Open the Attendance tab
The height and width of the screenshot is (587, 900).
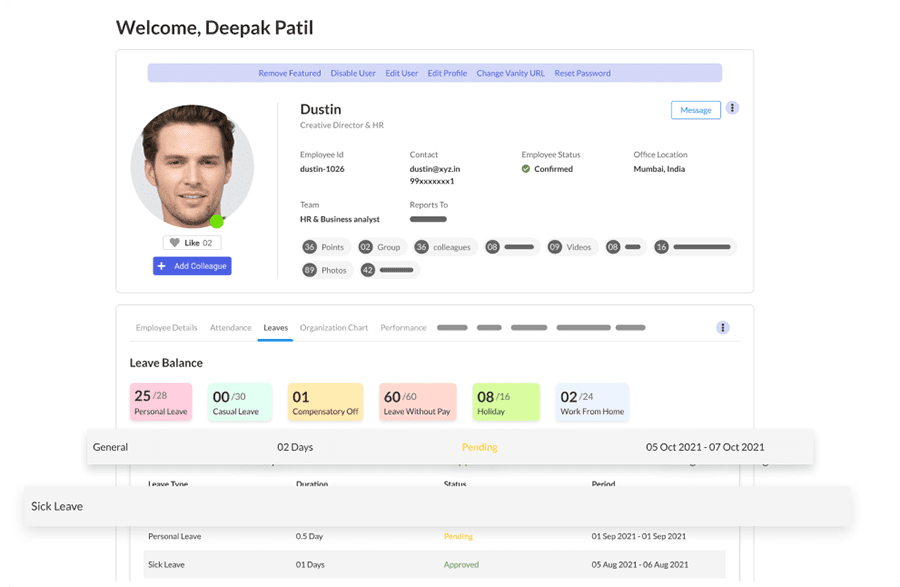click(230, 328)
